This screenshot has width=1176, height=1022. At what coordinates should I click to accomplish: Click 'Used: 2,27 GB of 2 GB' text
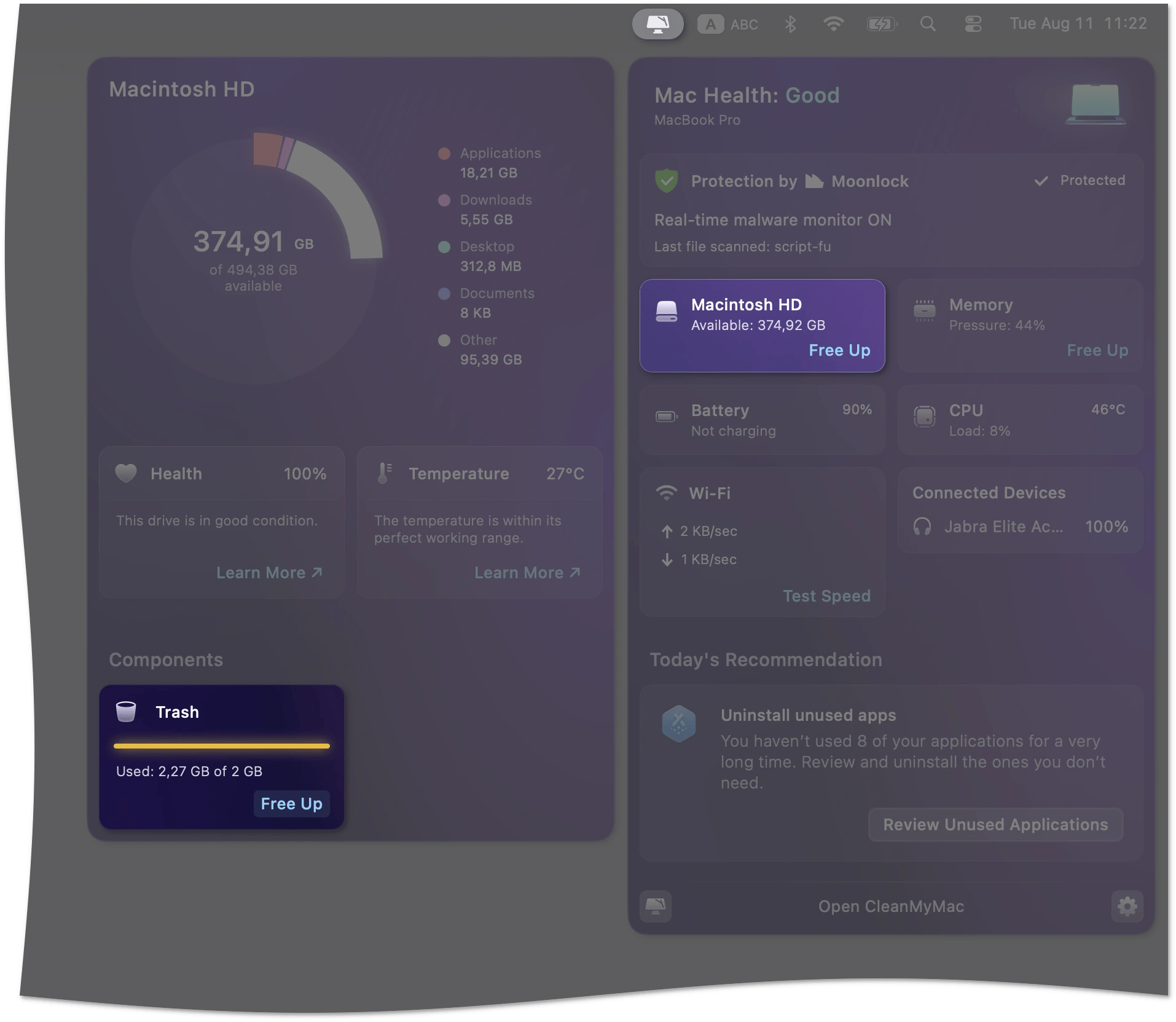click(x=189, y=771)
